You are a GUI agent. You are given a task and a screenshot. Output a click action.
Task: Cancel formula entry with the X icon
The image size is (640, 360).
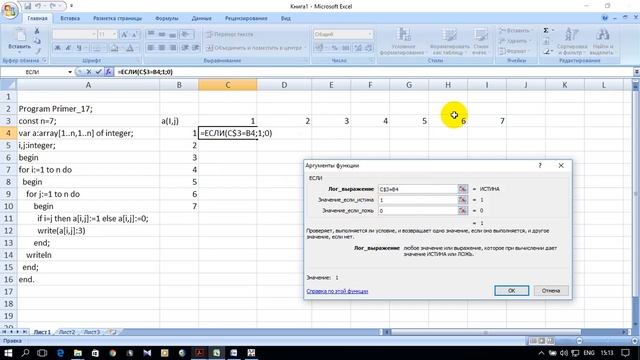(x=89, y=72)
